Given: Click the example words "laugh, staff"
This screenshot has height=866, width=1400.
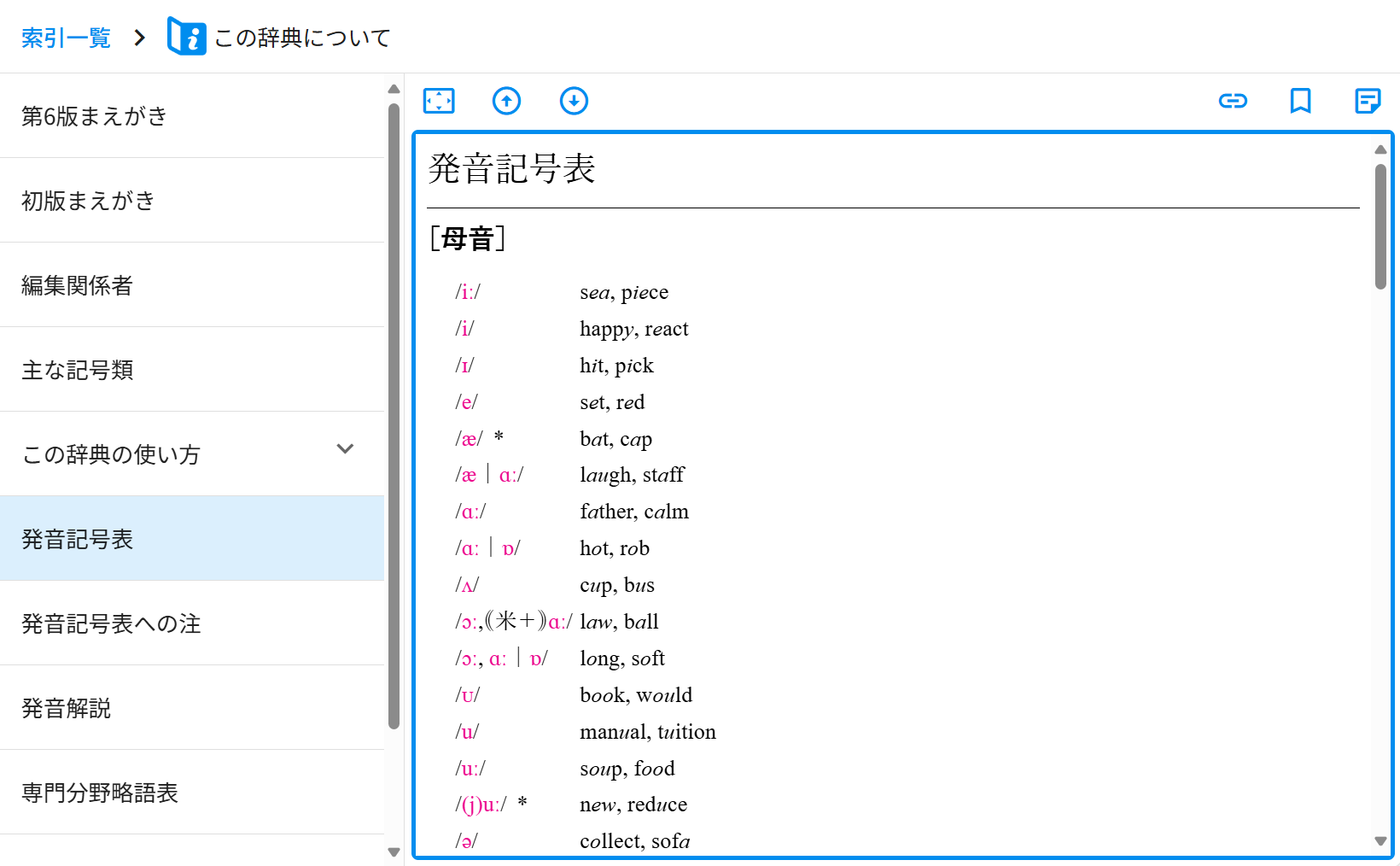Looking at the screenshot, I should 632,475.
